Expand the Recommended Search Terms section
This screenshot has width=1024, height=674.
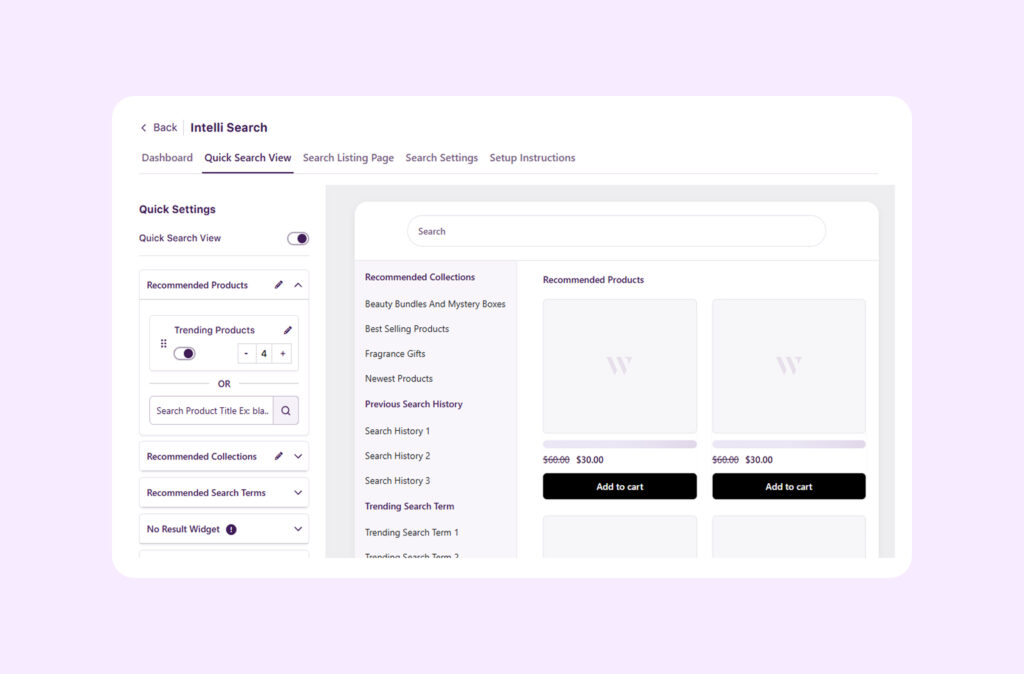click(298, 492)
